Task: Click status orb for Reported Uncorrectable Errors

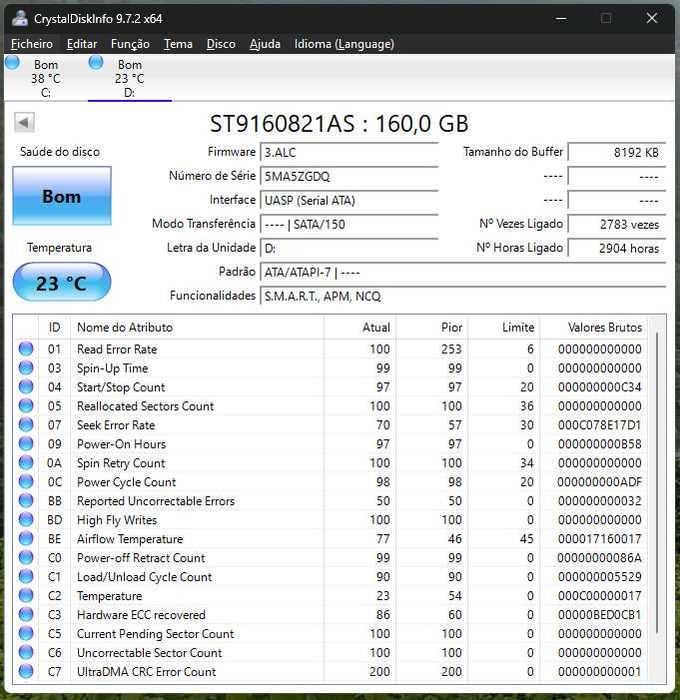Action: [26, 500]
